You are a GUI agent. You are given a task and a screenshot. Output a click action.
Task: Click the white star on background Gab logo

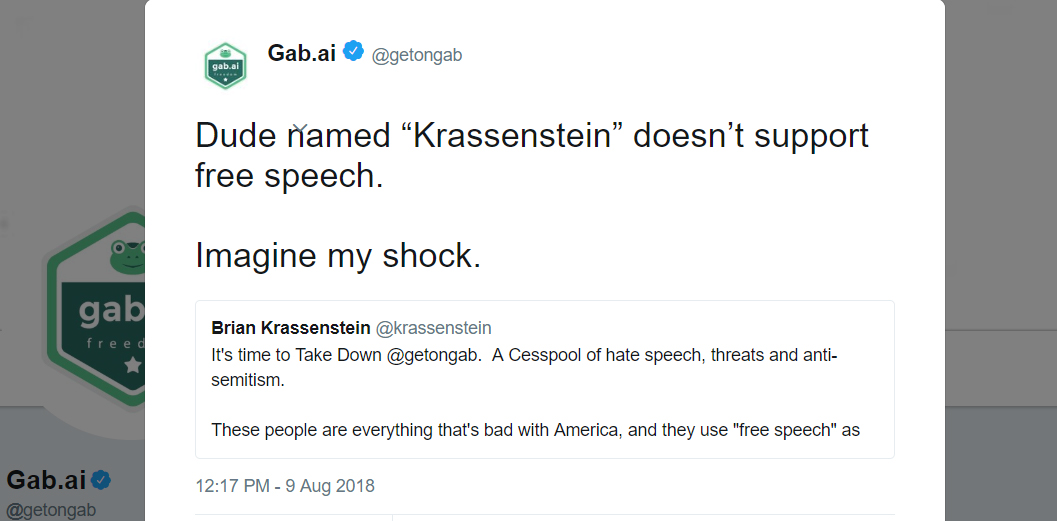coord(133,365)
